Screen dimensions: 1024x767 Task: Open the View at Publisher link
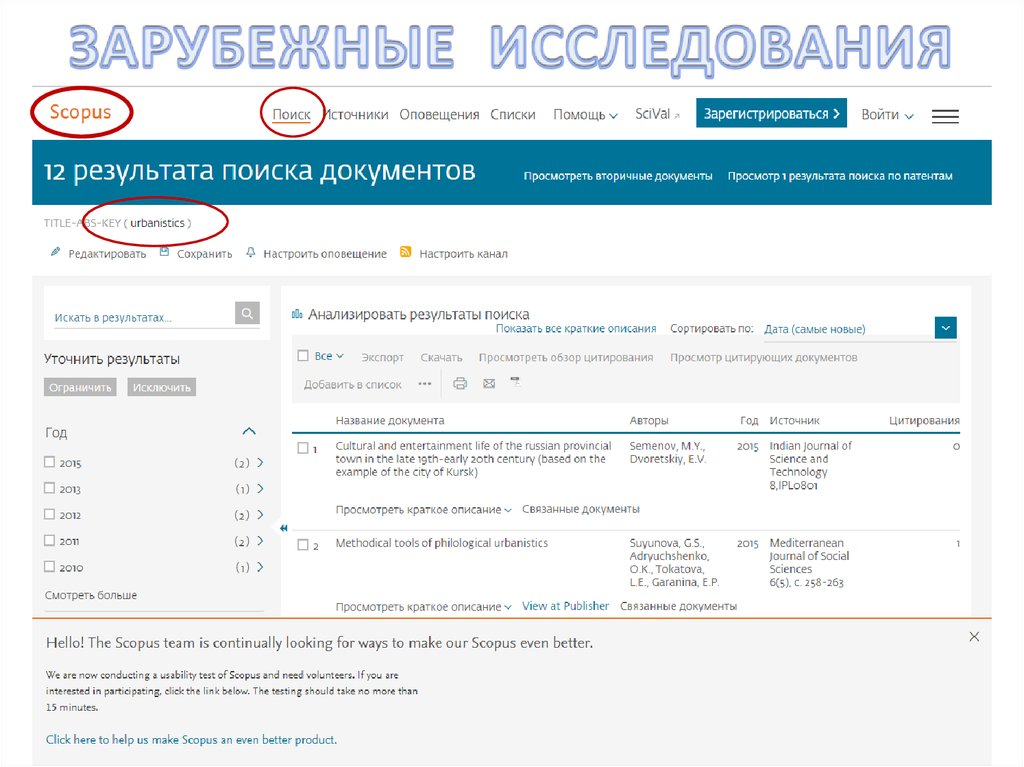click(565, 606)
